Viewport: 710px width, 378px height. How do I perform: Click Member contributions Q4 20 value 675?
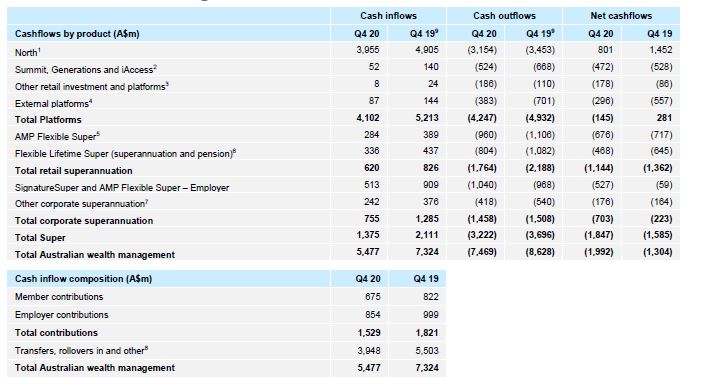(x=373, y=297)
